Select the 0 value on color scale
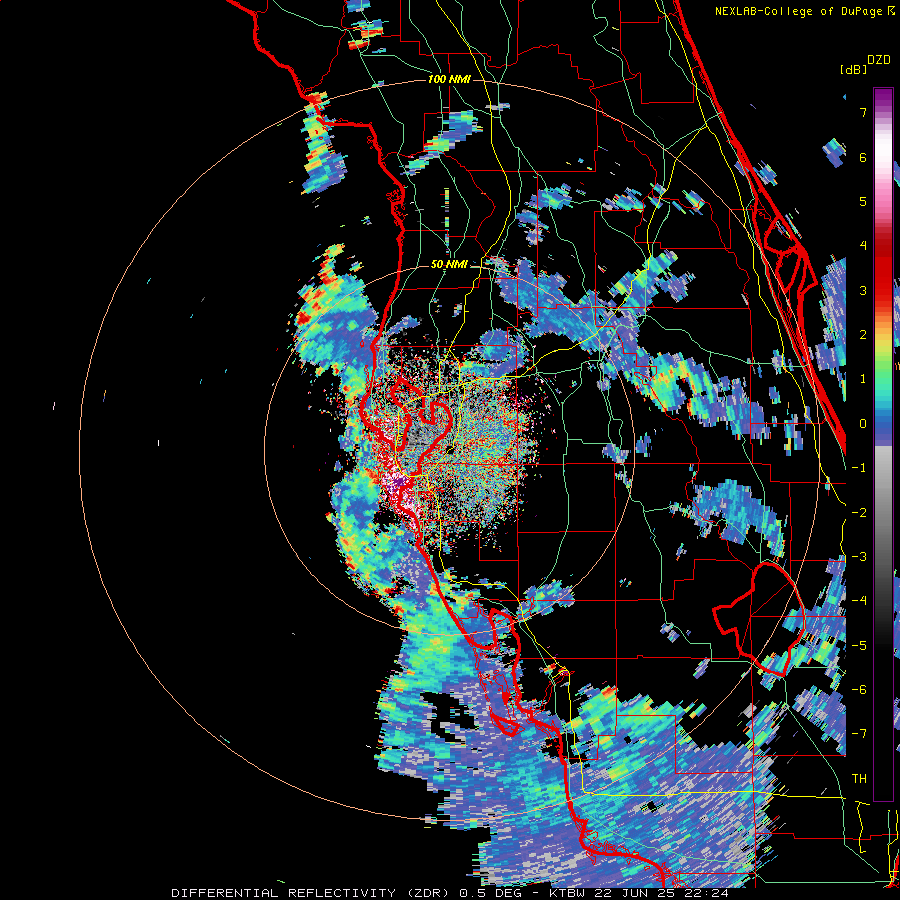 [x=863, y=424]
